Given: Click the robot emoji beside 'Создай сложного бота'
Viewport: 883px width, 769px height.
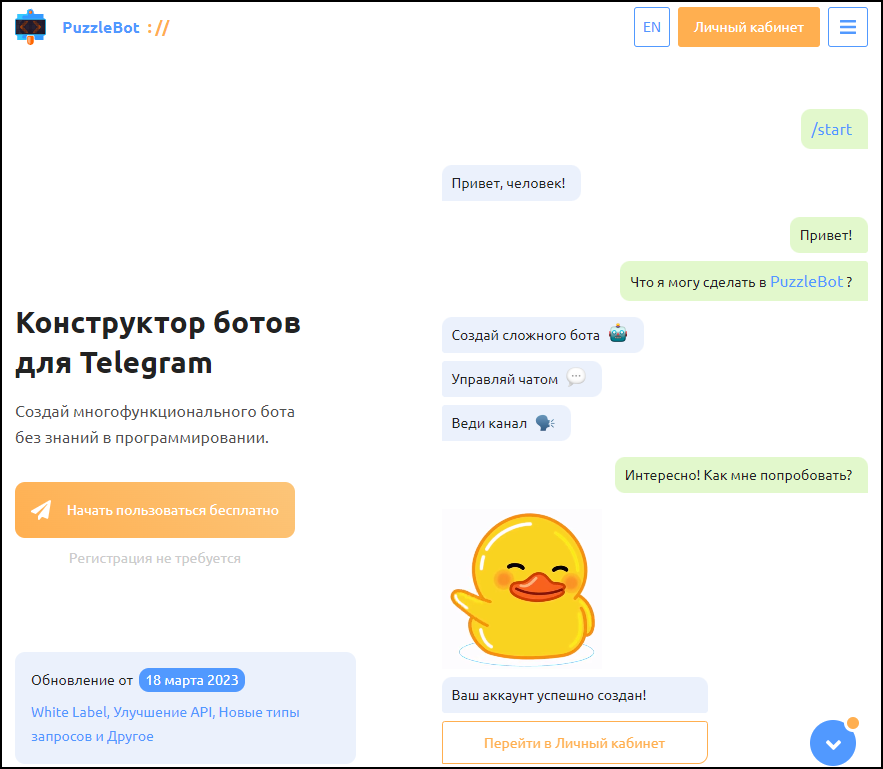Looking at the screenshot, I should tap(618, 334).
